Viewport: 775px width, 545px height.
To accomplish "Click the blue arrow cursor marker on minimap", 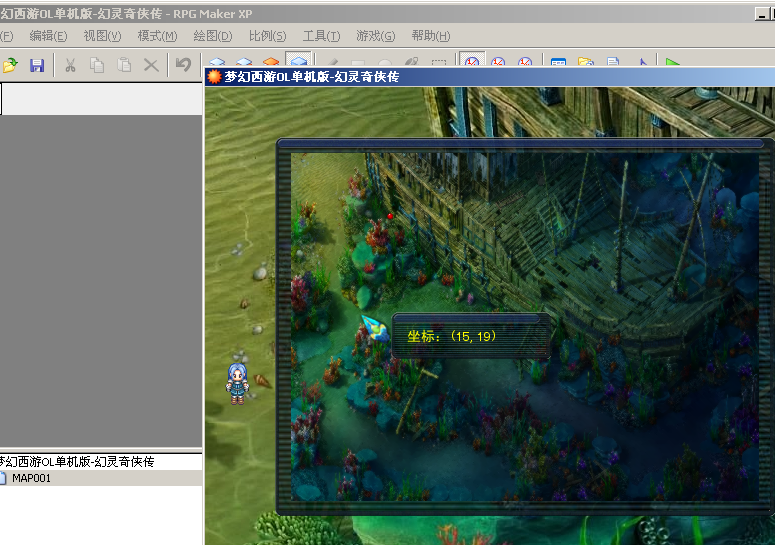I will (x=376, y=328).
